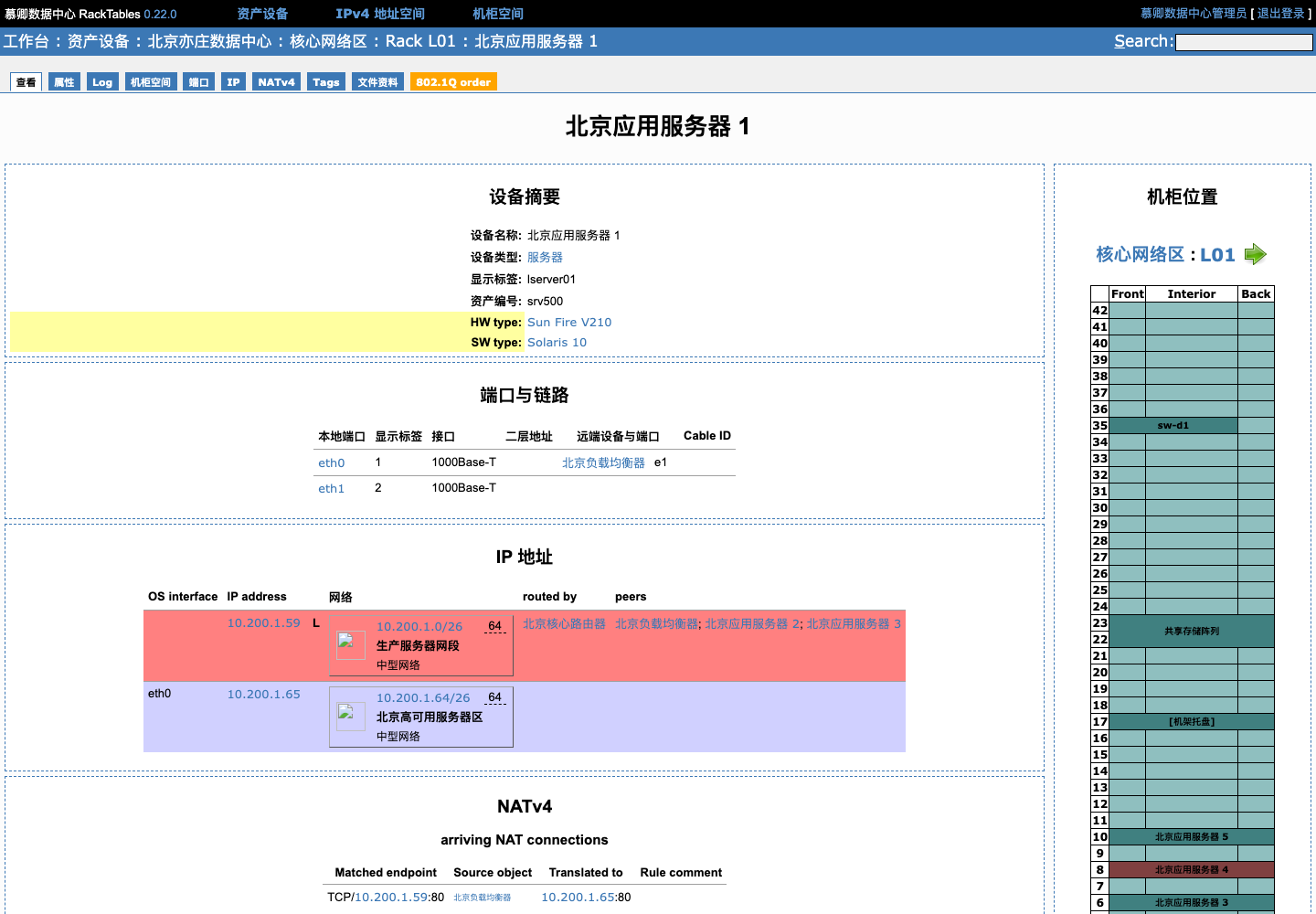Click NAT translated address 10.200.1.65 link
The image size is (1316, 914).
[578, 898]
